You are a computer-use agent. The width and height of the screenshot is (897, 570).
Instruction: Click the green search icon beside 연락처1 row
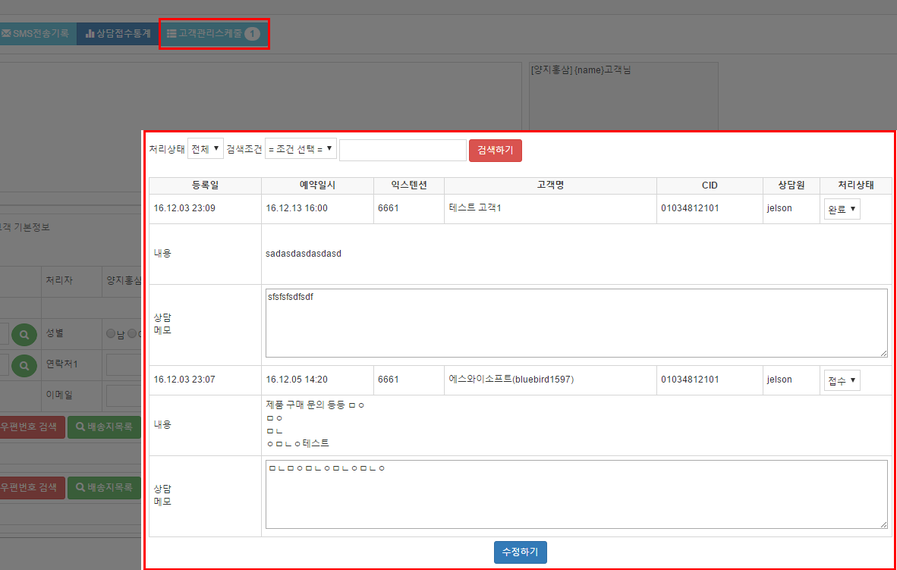pyautogui.click(x=24, y=365)
